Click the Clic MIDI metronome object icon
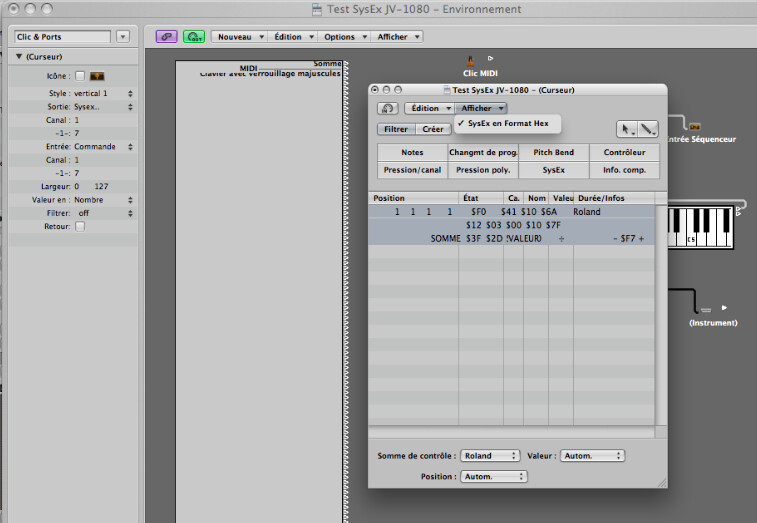The height and width of the screenshot is (523, 757). (x=470, y=61)
